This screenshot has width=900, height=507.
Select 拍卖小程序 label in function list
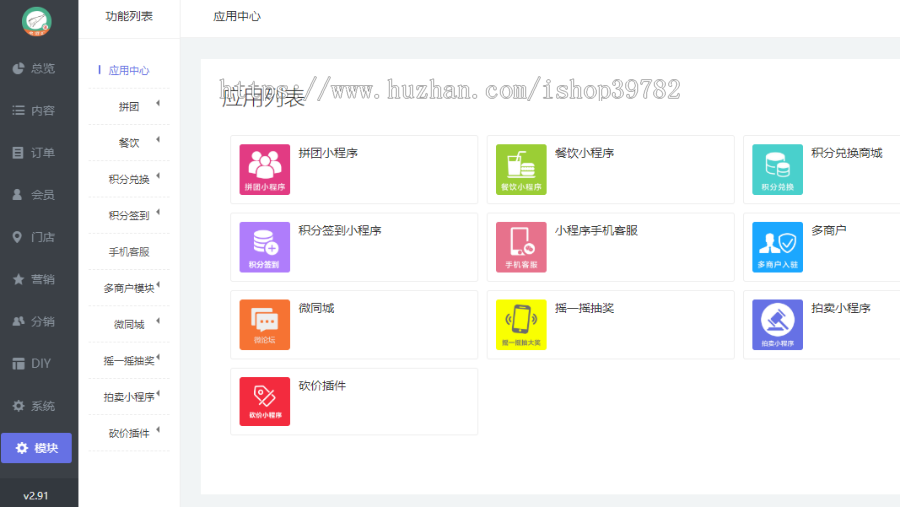point(129,397)
